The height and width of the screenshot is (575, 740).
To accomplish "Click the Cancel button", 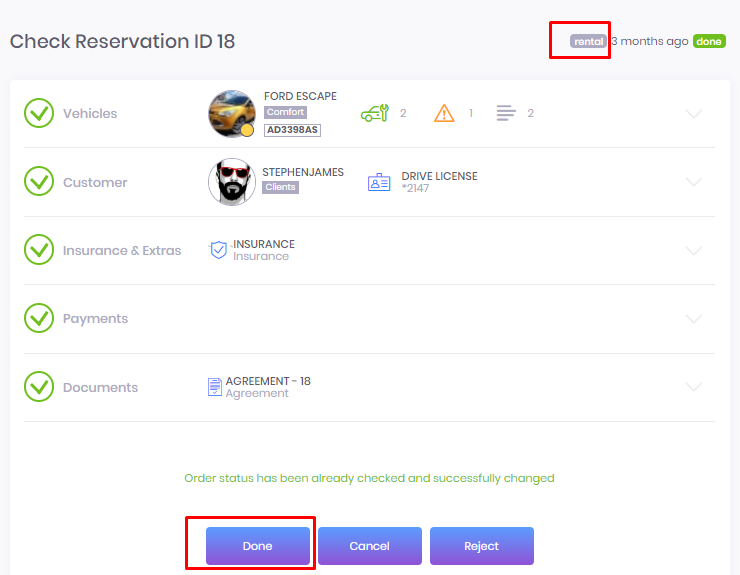I will pyautogui.click(x=370, y=546).
